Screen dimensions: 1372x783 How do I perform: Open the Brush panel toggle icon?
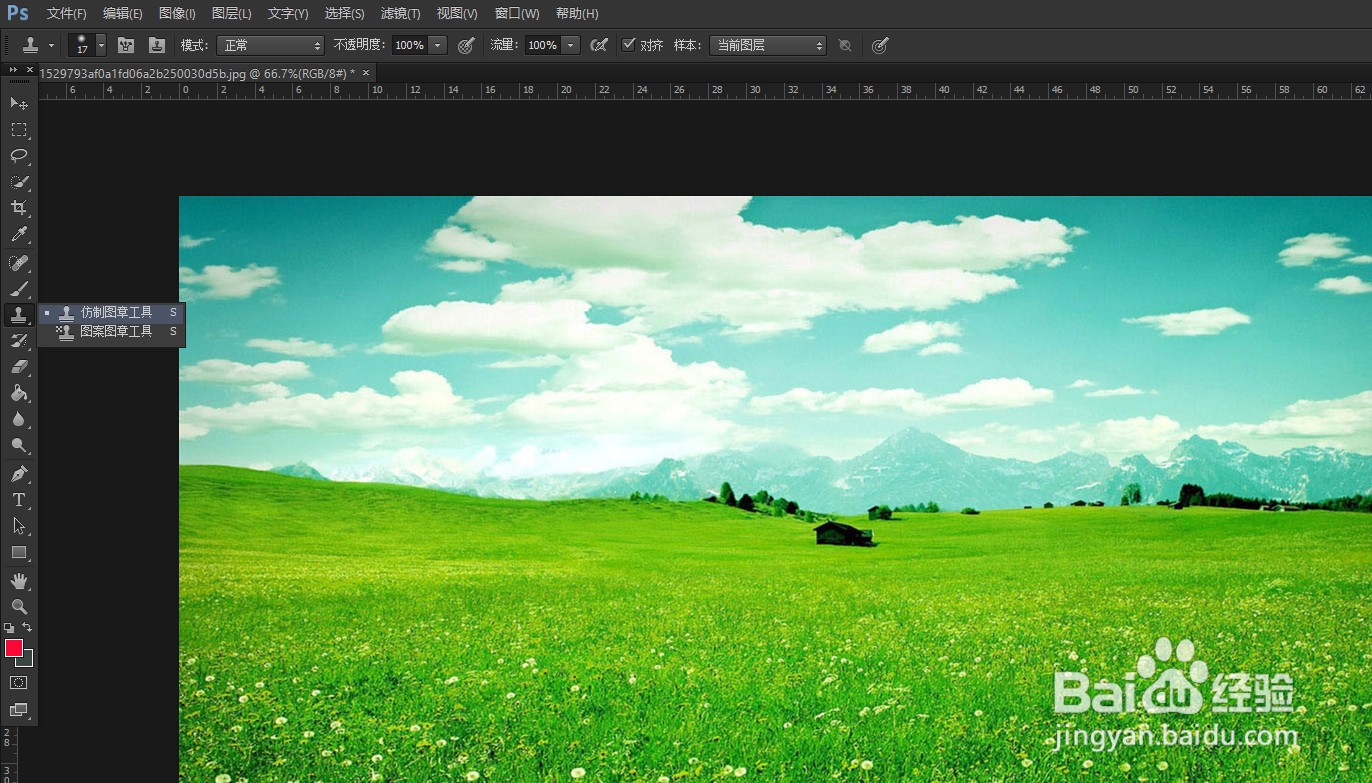click(126, 45)
